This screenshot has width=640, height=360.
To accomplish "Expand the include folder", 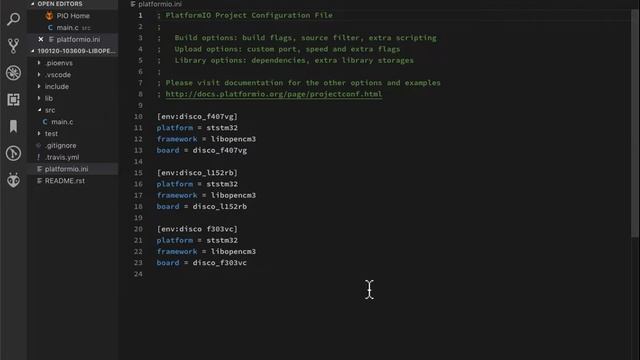I will (x=39, y=87).
